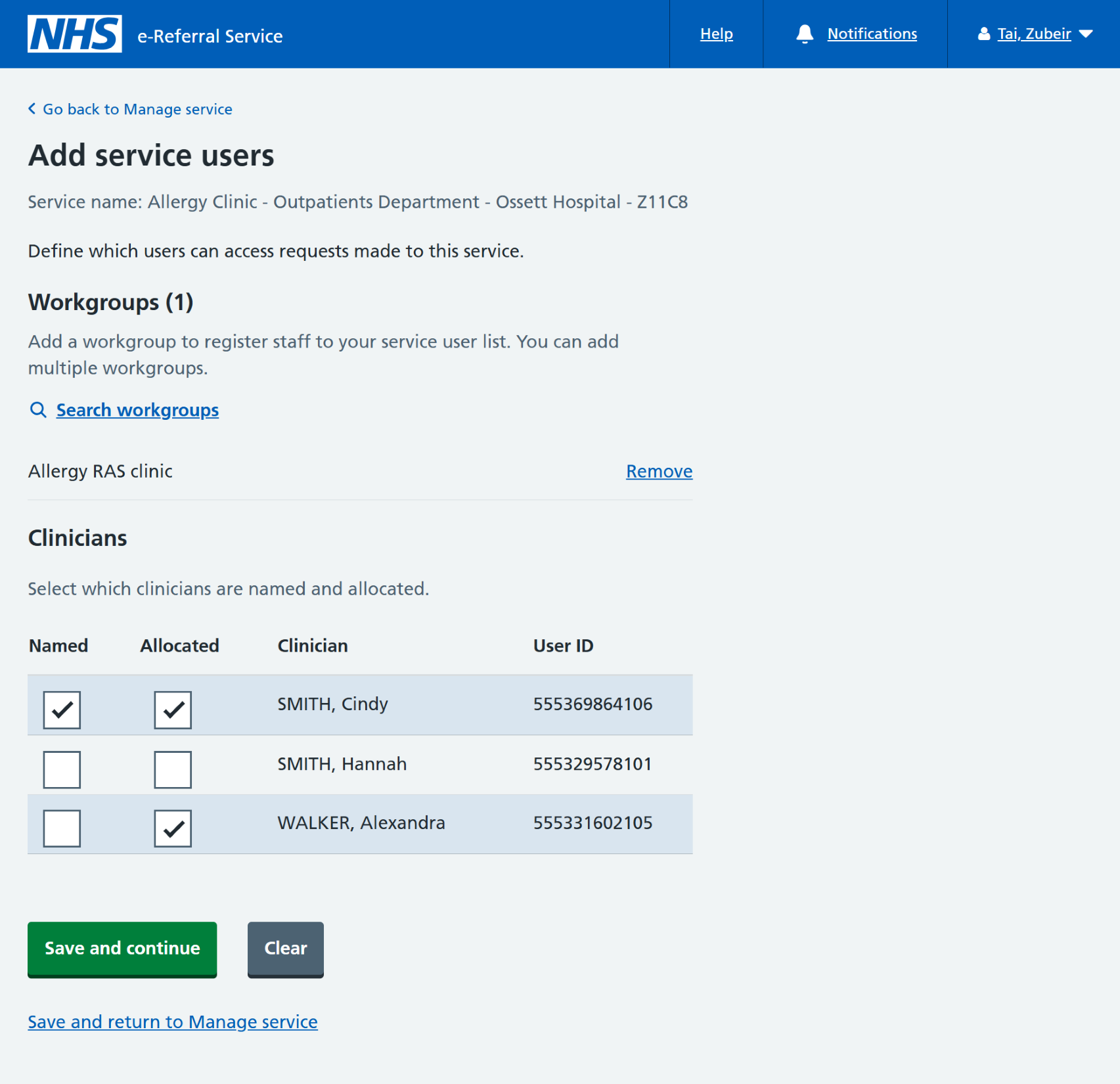
Task: Click the Clear button
Action: pos(285,949)
